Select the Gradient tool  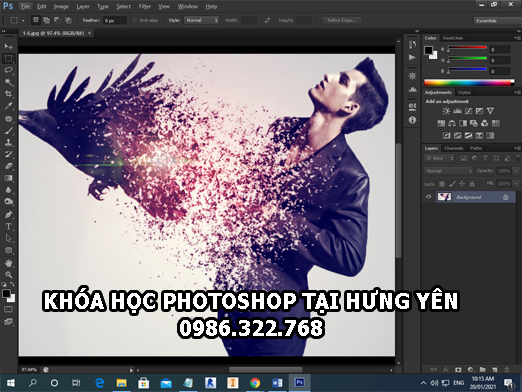(9, 178)
